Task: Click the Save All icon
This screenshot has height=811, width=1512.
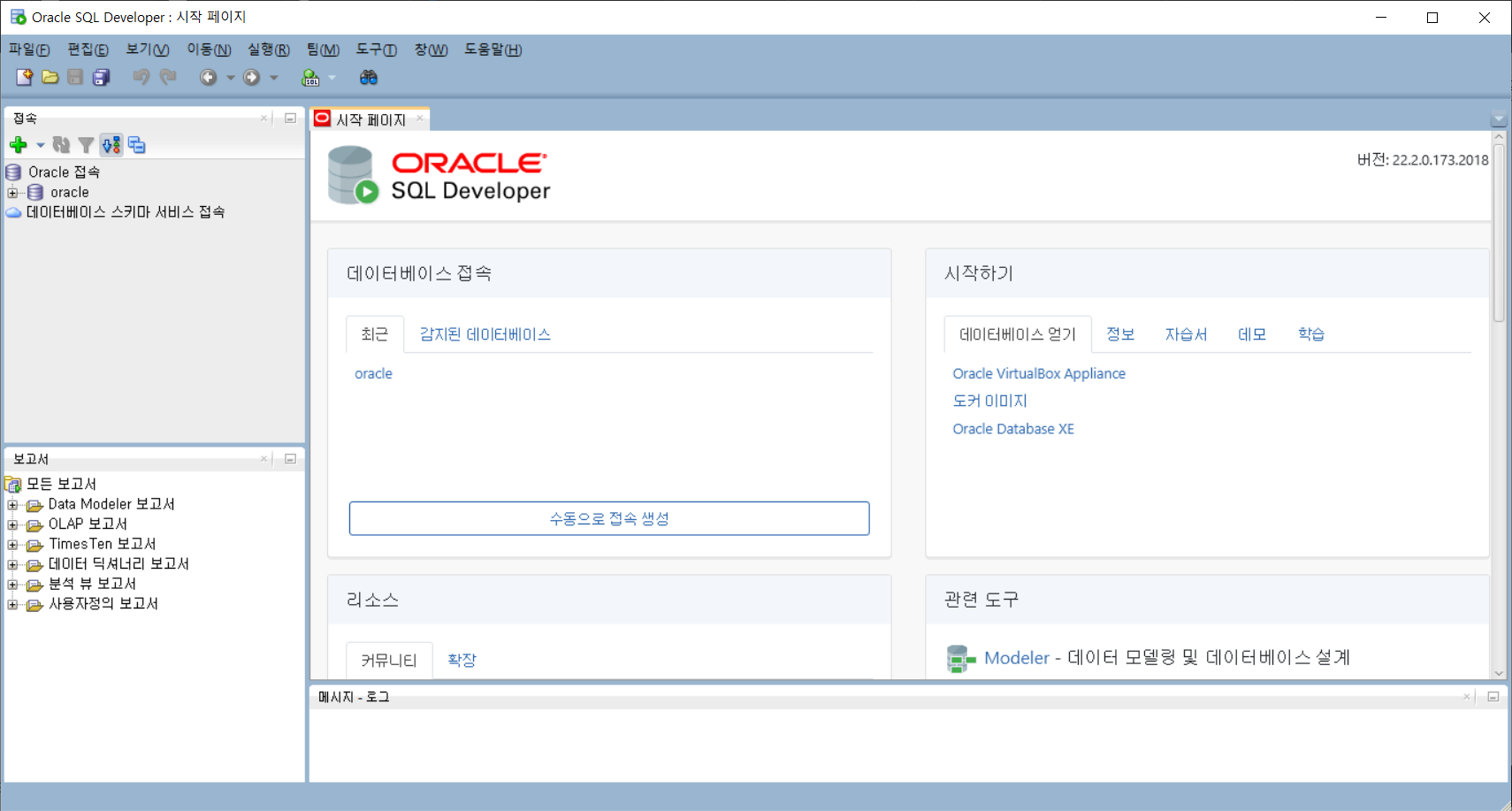Action: [x=102, y=77]
